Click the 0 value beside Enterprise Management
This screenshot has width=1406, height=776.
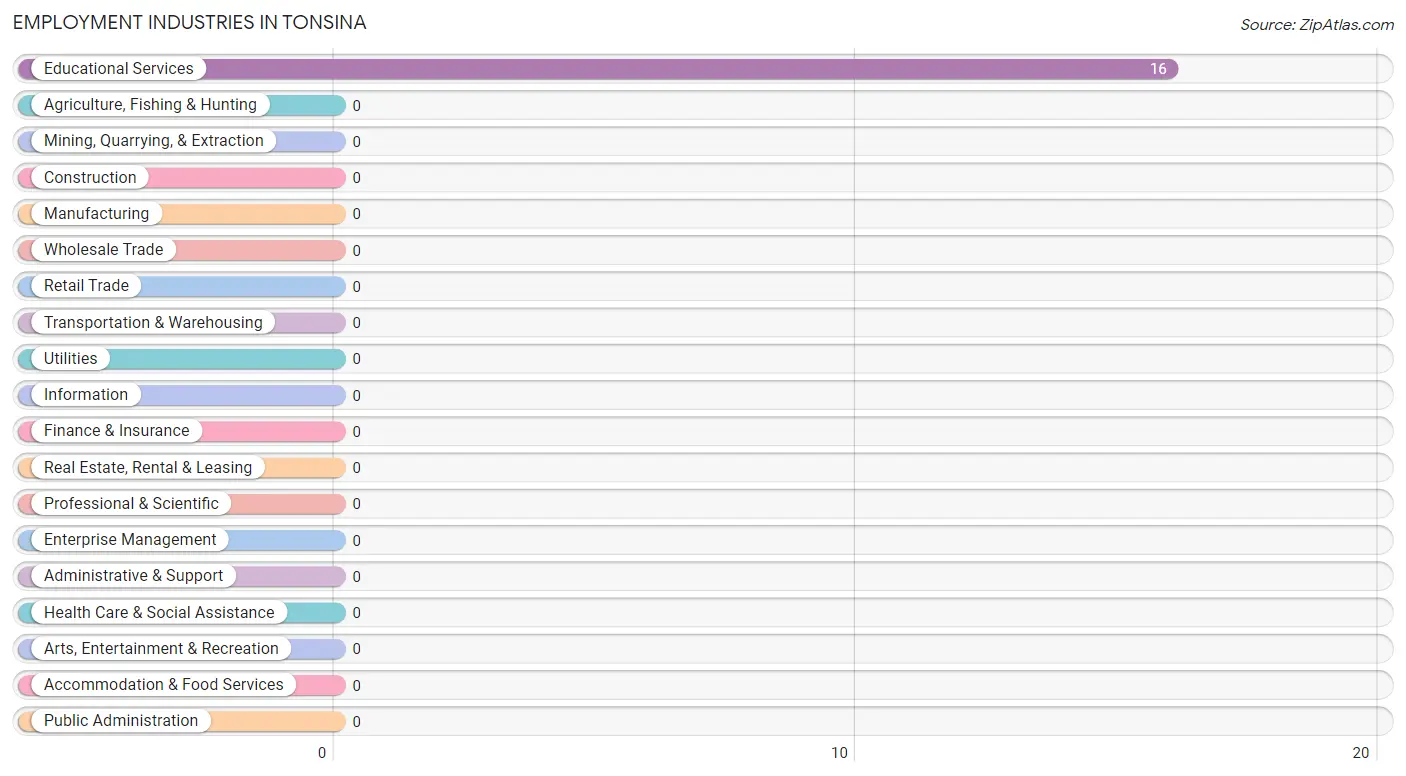(x=356, y=541)
